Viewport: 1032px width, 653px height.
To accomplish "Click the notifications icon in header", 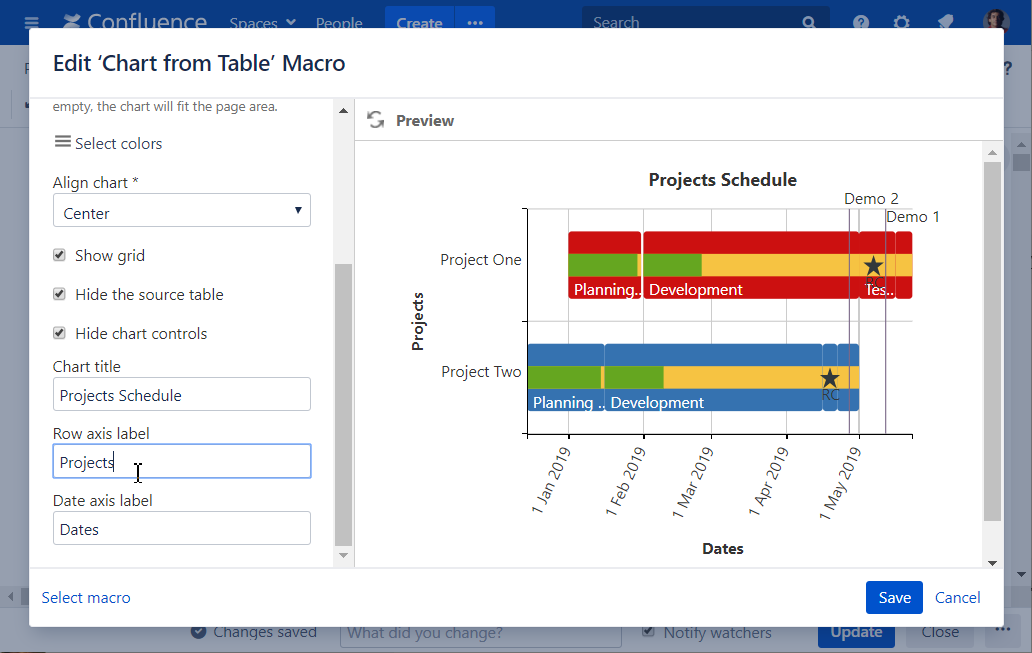I will [944, 22].
